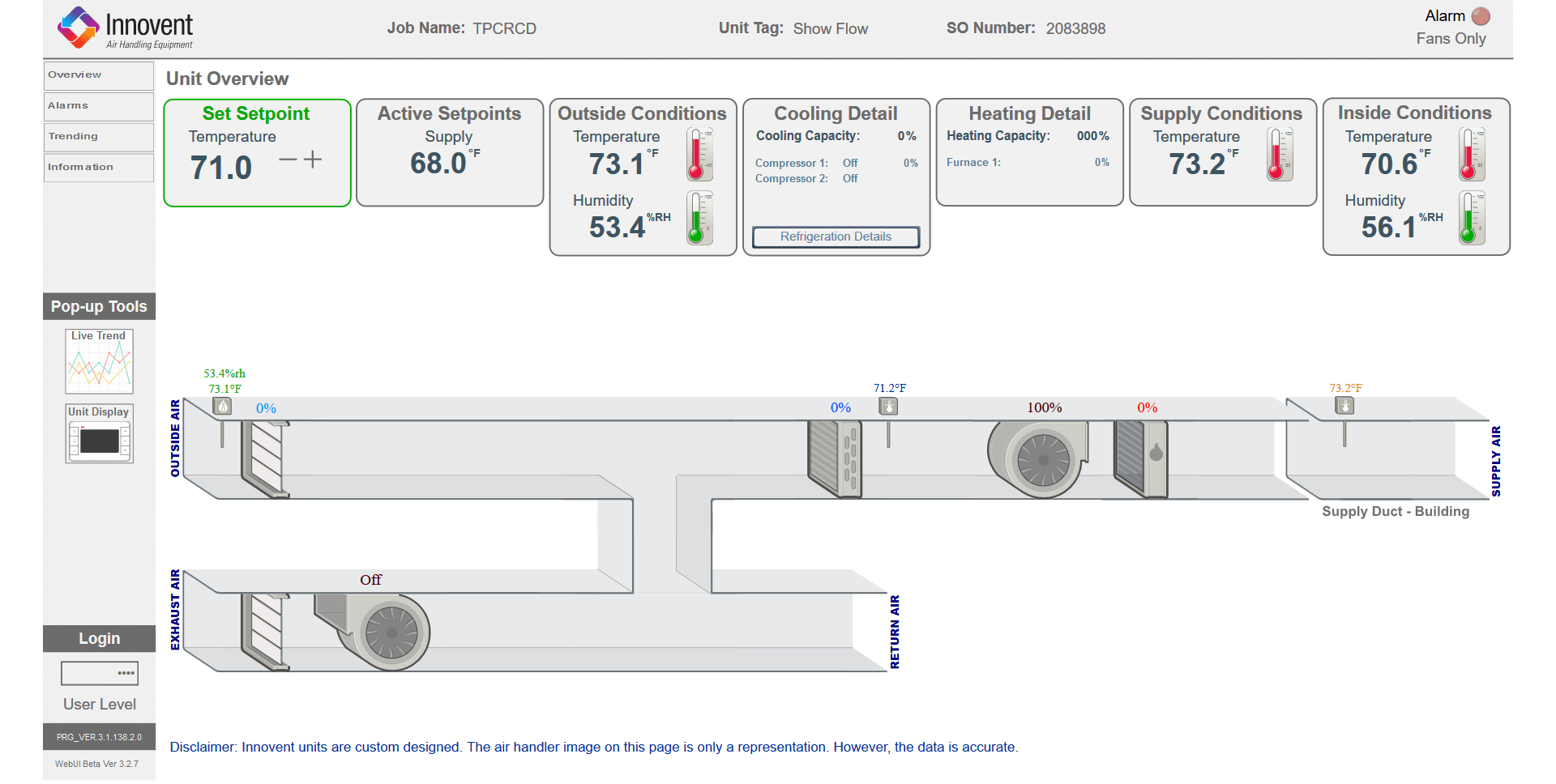
Task: Open the Overview menu item
Action: [98, 75]
